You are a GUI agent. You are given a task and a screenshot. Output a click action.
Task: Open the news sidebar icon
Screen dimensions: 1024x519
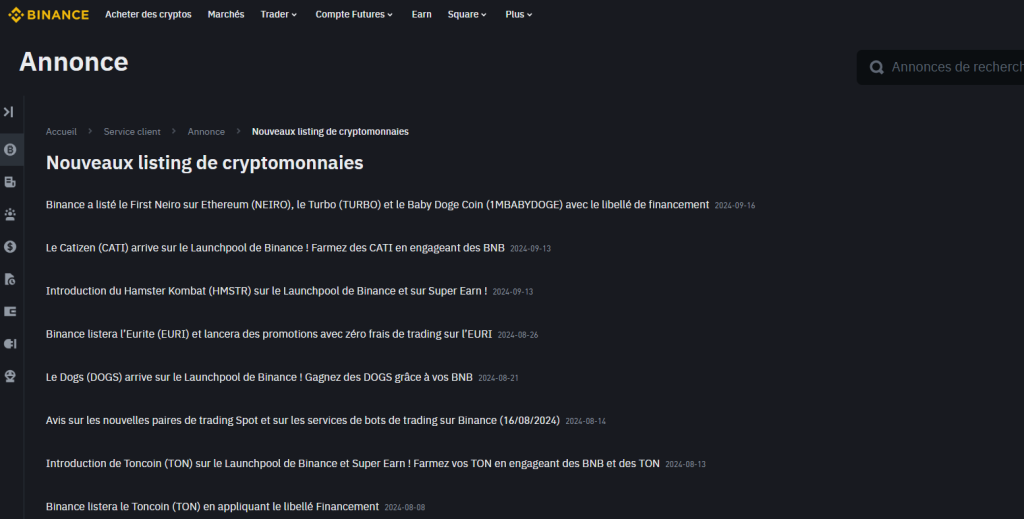pos(10,182)
